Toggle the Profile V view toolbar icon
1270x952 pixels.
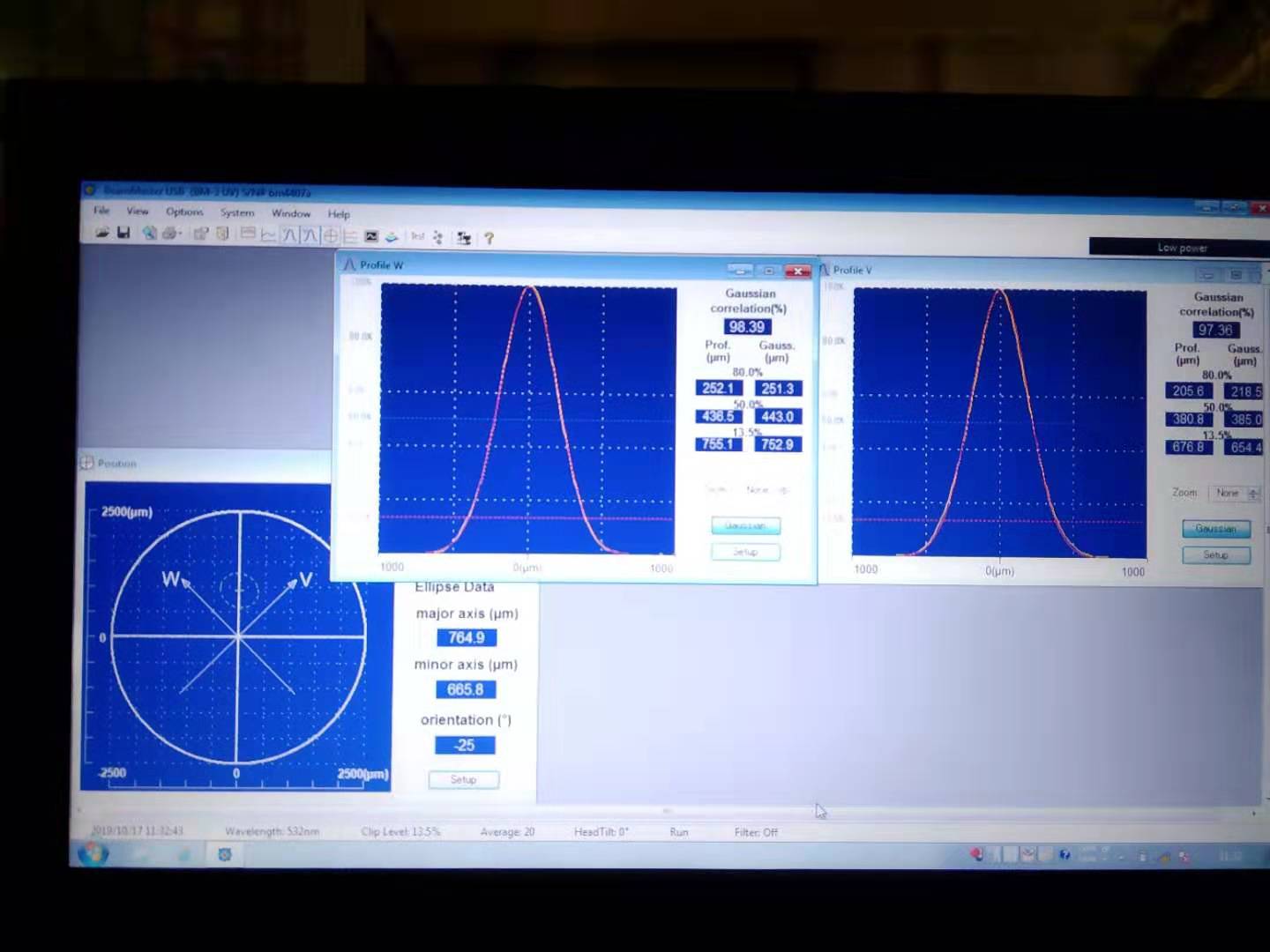tap(310, 235)
